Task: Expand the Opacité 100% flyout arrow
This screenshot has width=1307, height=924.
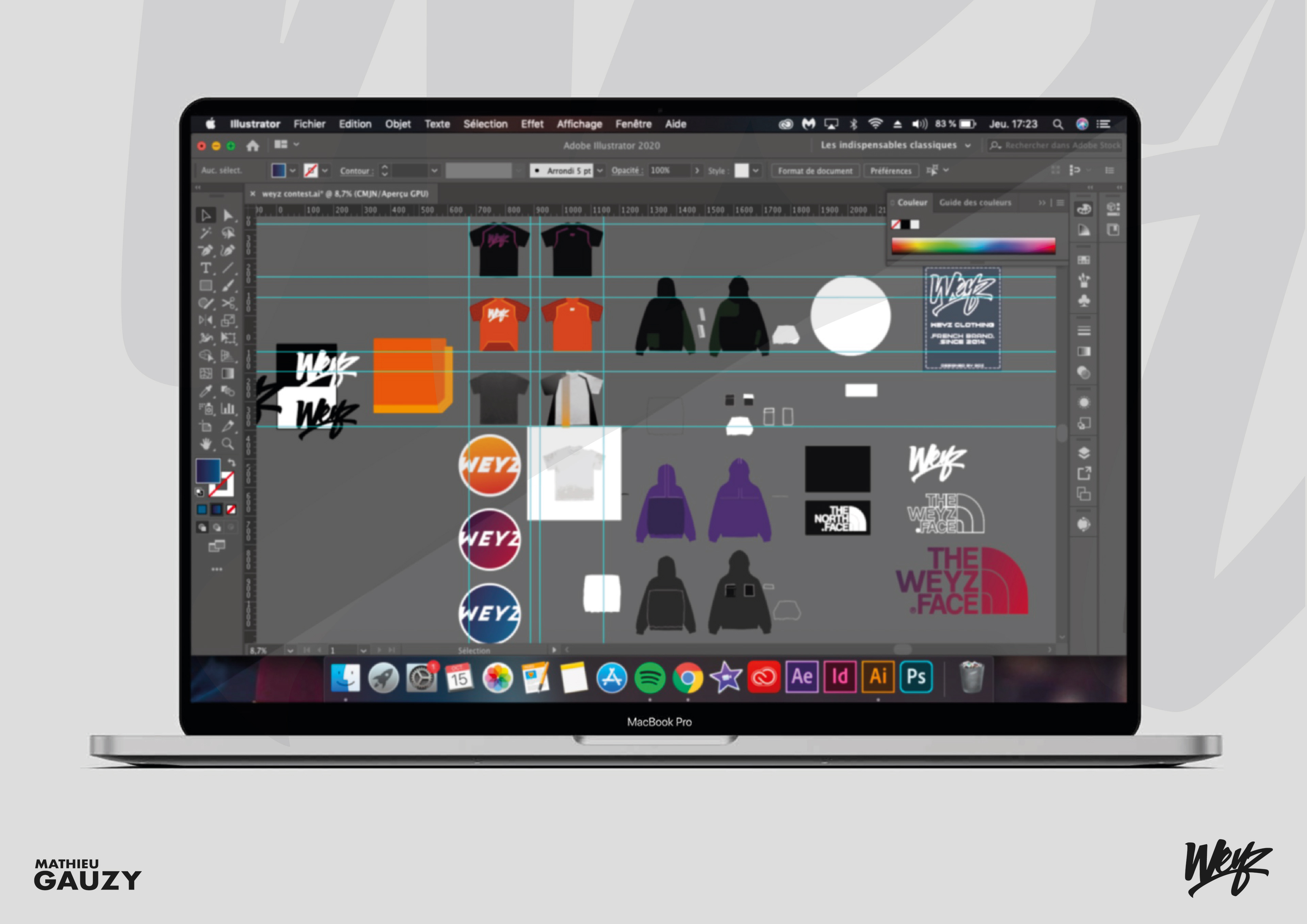Action: point(697,170)
